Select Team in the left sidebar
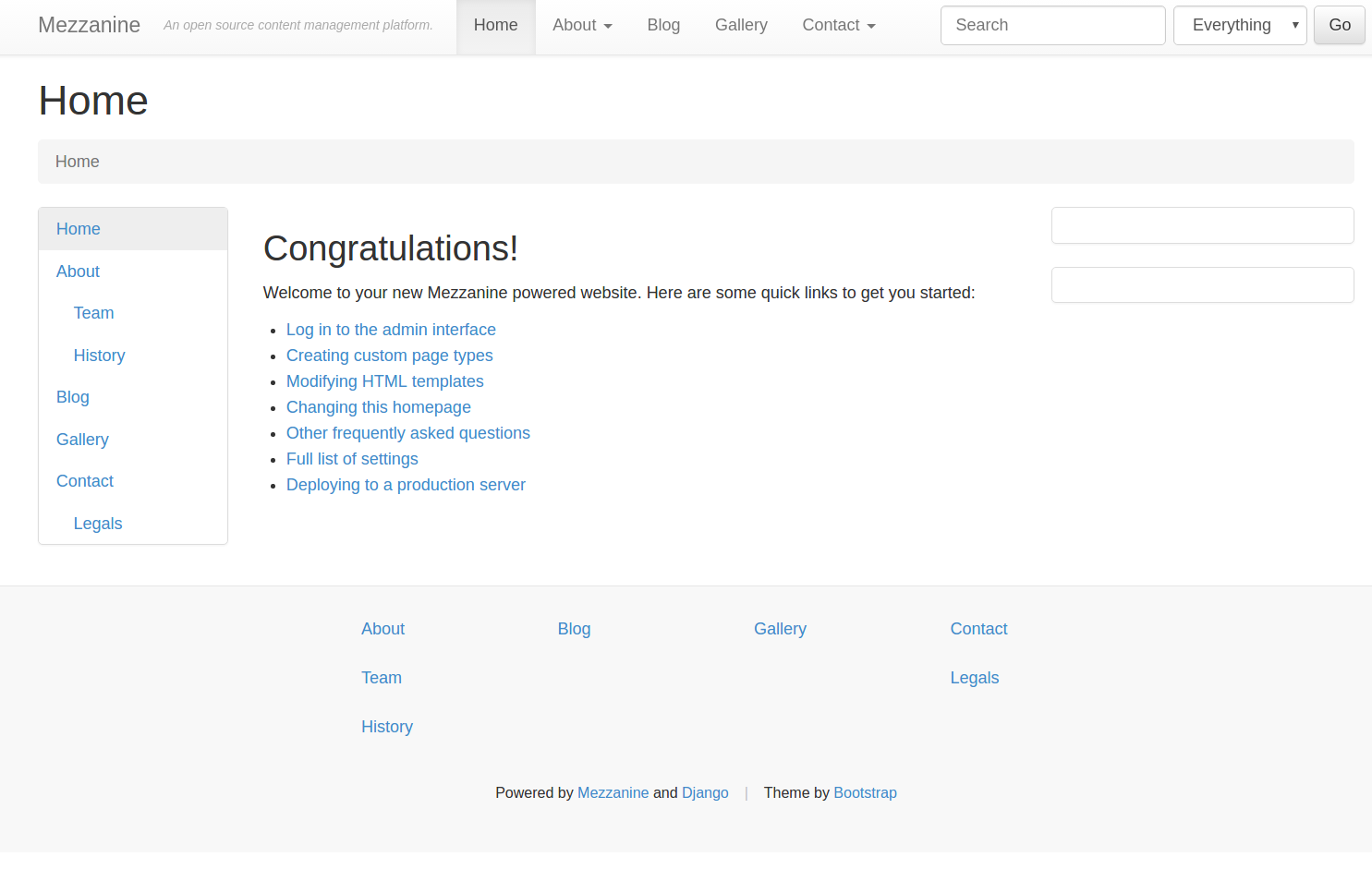 coord(94,313)
